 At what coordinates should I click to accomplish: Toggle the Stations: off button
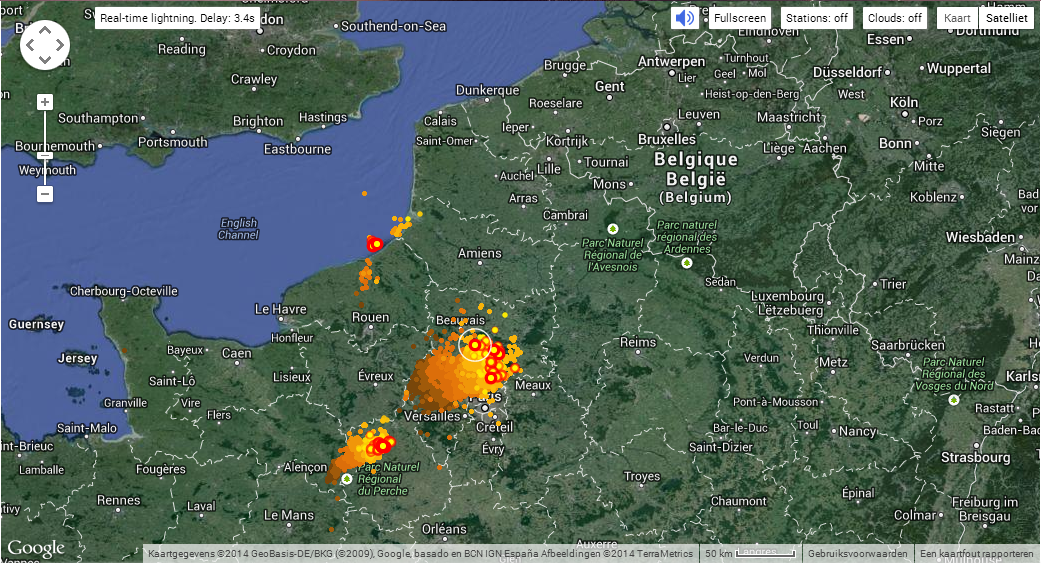(x=817, y=18)
